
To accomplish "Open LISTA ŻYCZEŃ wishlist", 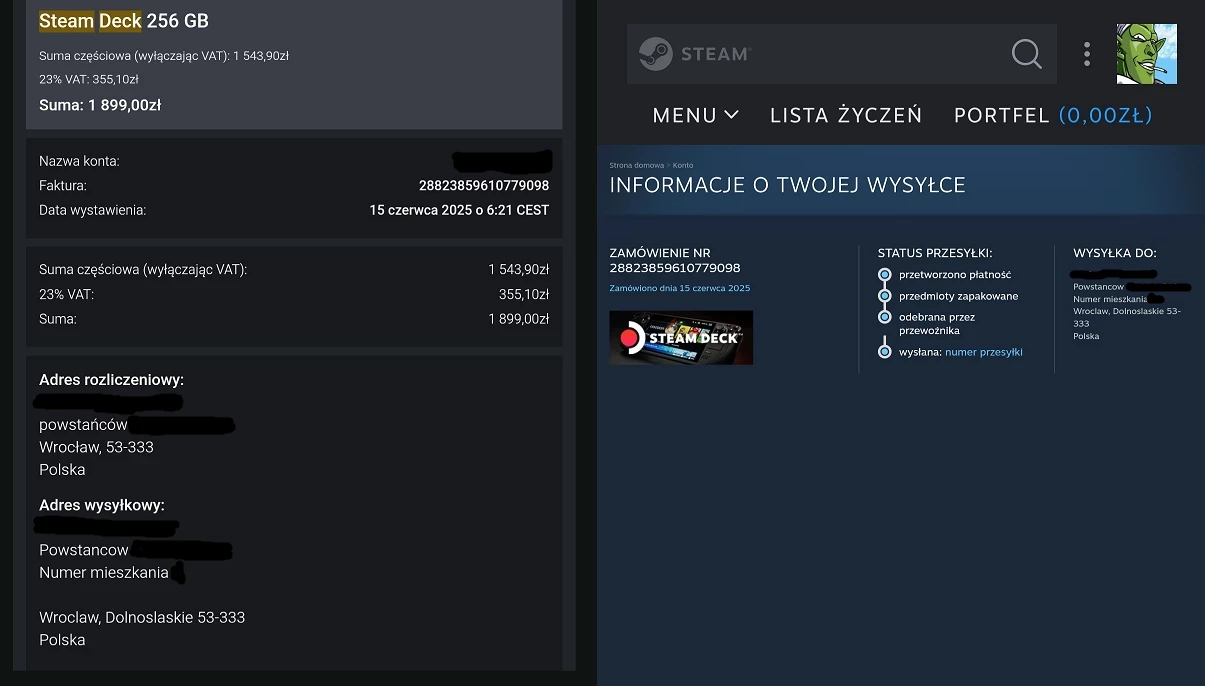I will (x=845, y=115).
